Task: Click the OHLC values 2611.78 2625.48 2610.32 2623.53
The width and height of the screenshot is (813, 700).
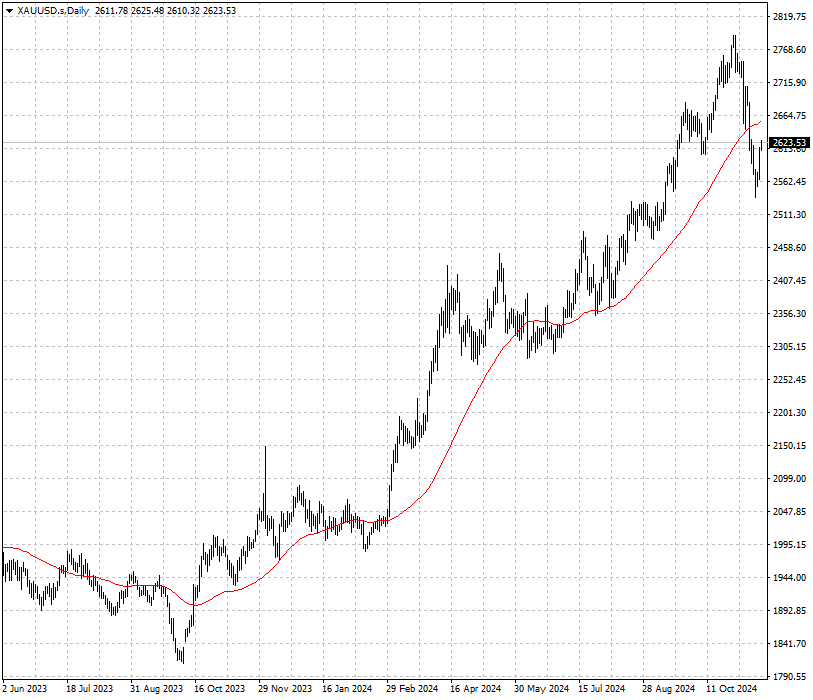Action: tap(165, 11)
